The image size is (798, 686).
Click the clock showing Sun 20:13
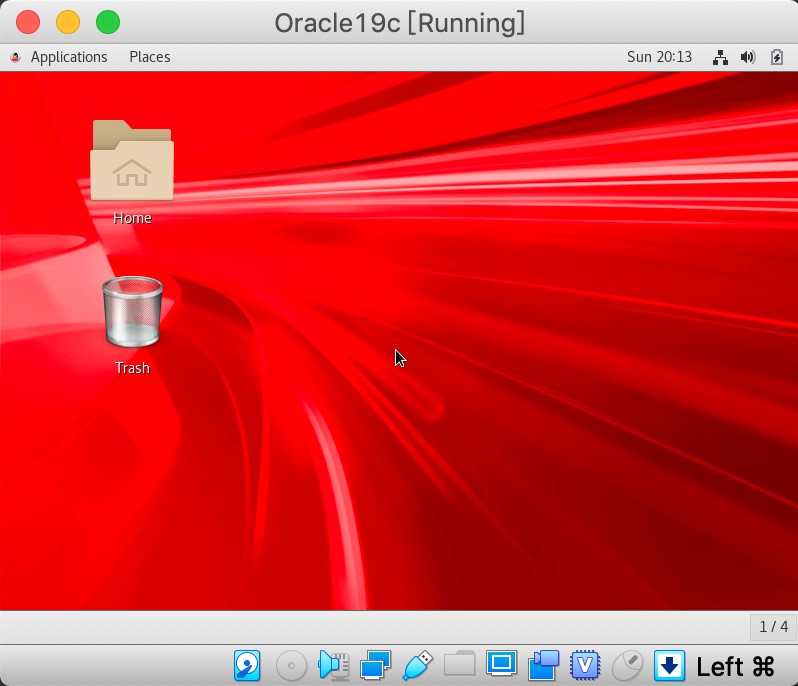click(659, 57)
